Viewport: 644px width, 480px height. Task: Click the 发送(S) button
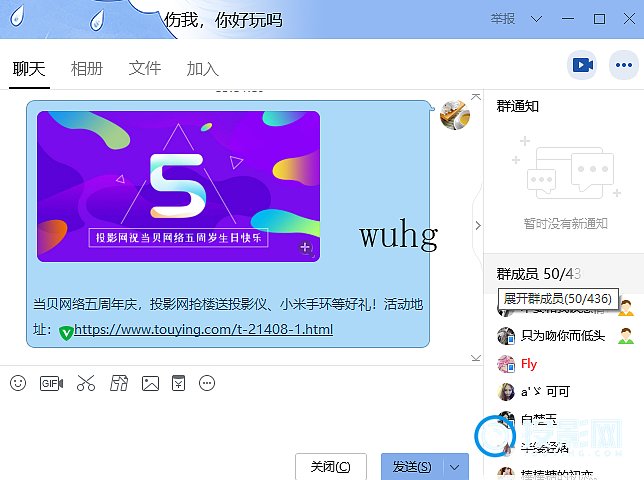pyautogui.click(x=412, y=467)
